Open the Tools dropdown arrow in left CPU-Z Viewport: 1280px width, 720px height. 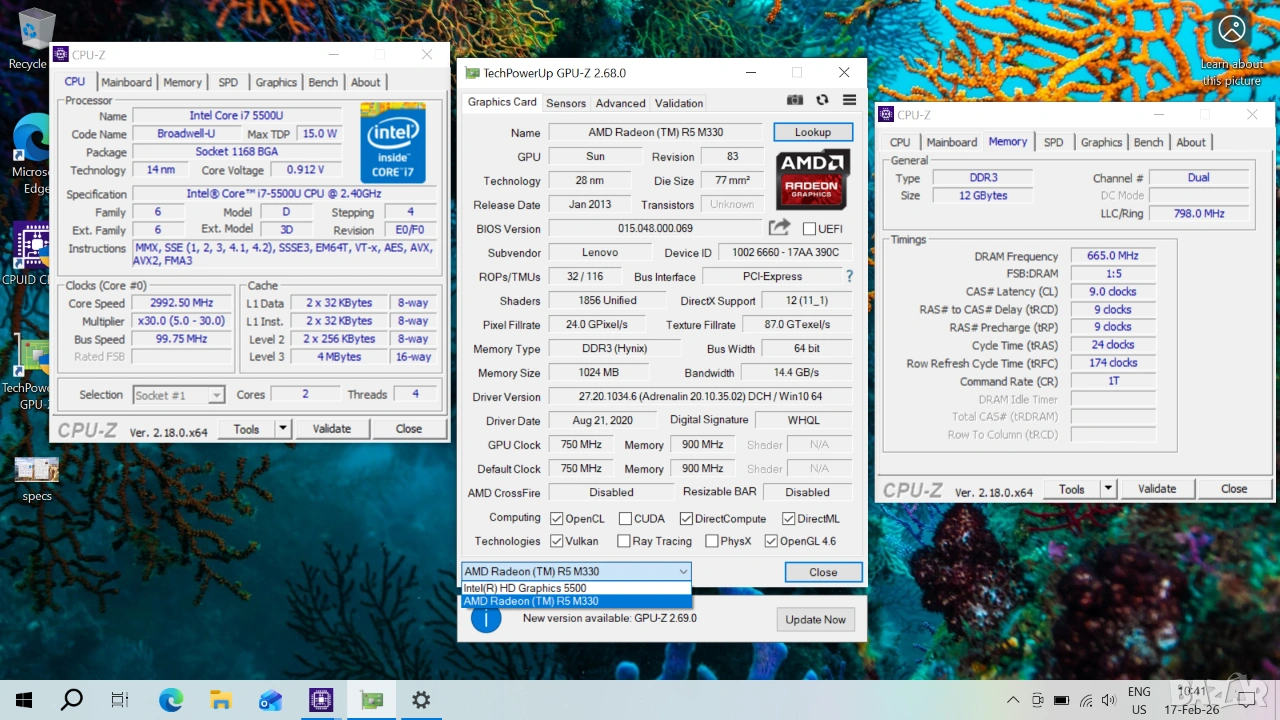tap(282, 429)
